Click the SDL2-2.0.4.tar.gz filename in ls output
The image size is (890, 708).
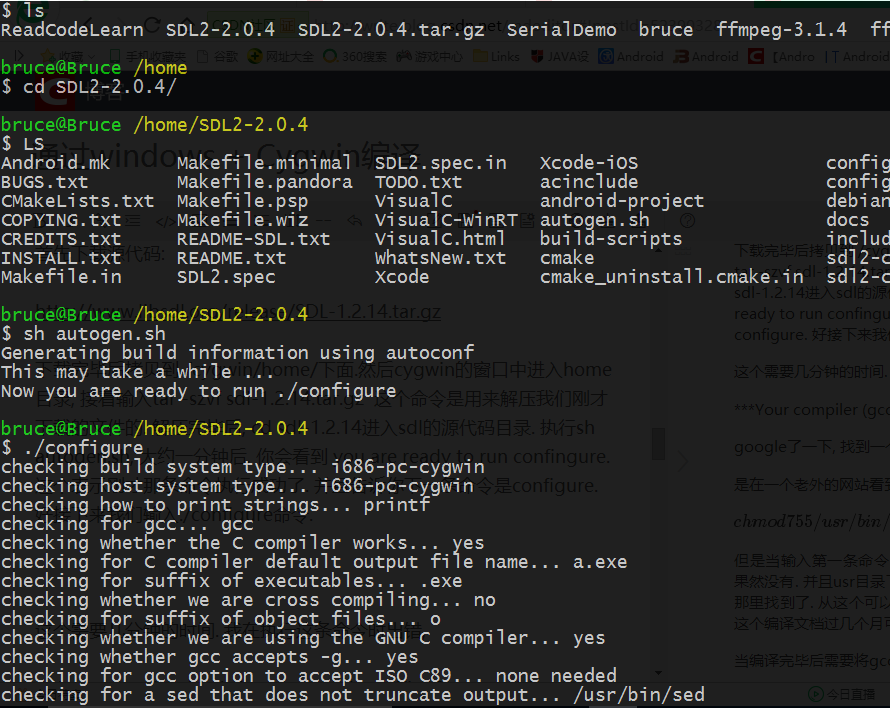390,30
